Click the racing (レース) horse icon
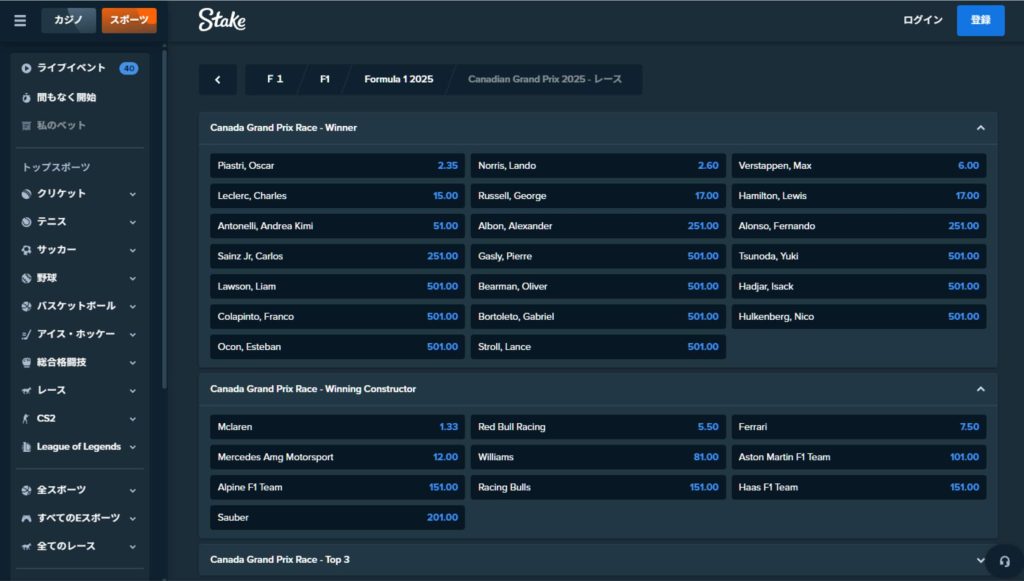 [x=26, y=390]
